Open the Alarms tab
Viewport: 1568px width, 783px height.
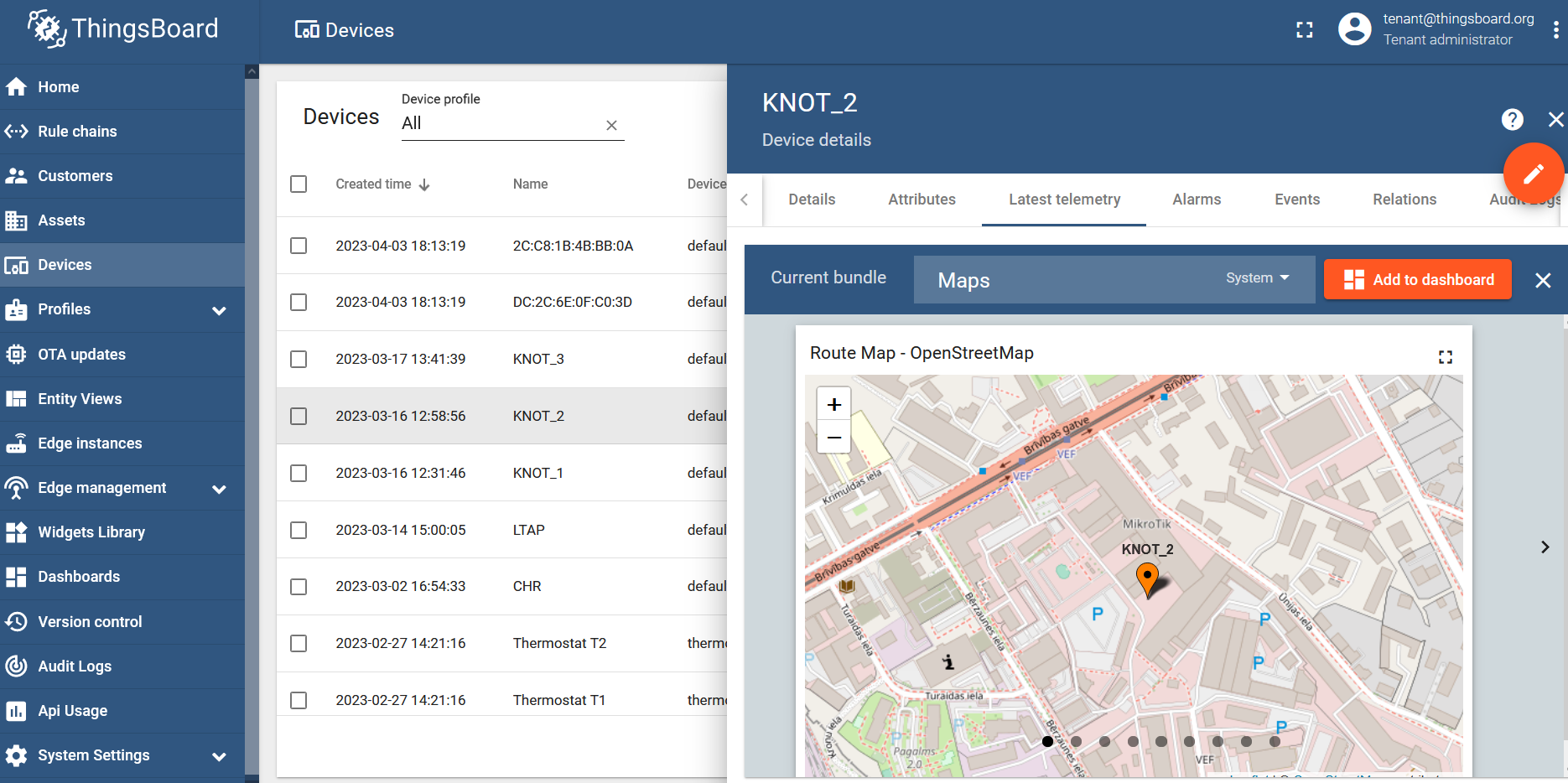(x=1197, y=200)
